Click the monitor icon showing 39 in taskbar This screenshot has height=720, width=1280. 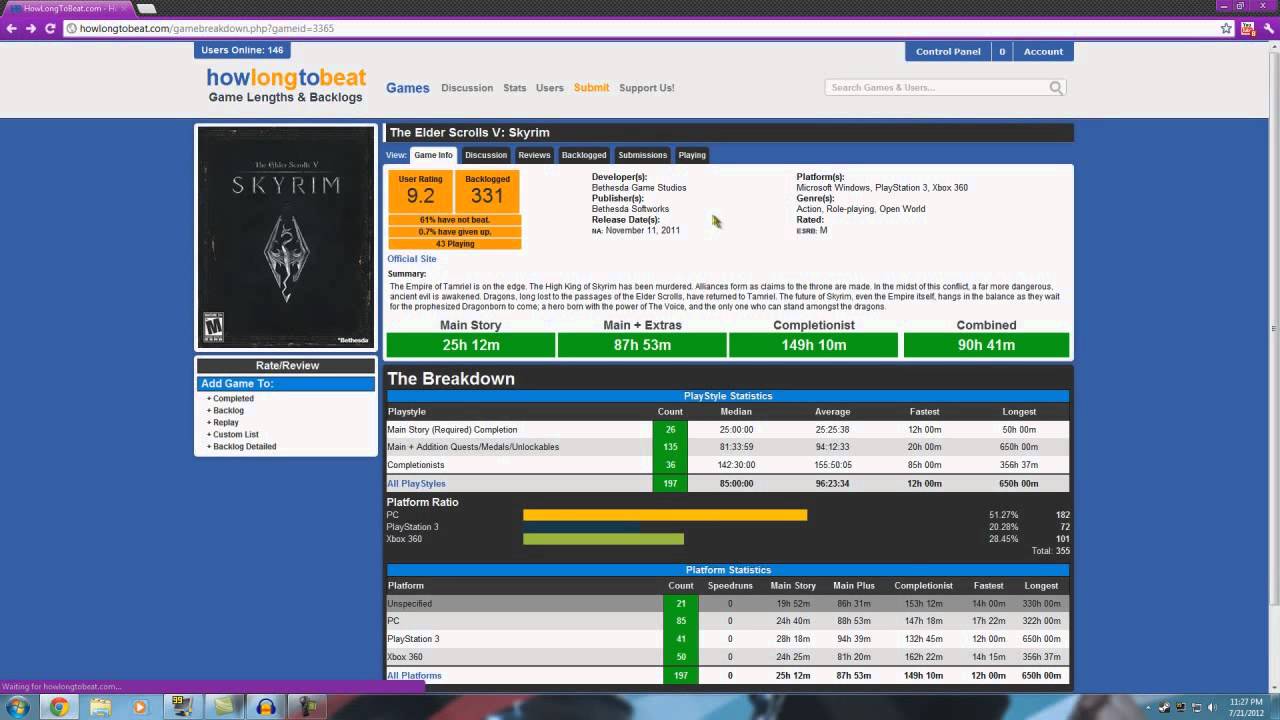(181, 707)
